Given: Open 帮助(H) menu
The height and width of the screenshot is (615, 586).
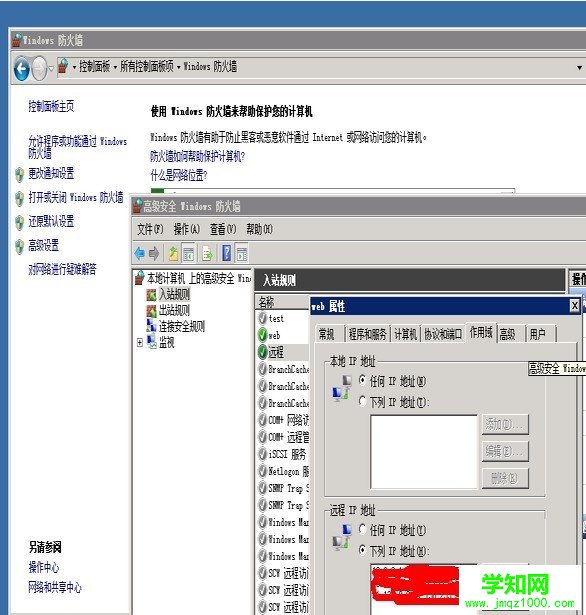Looking at the screenshot, I should coord(259,229).
